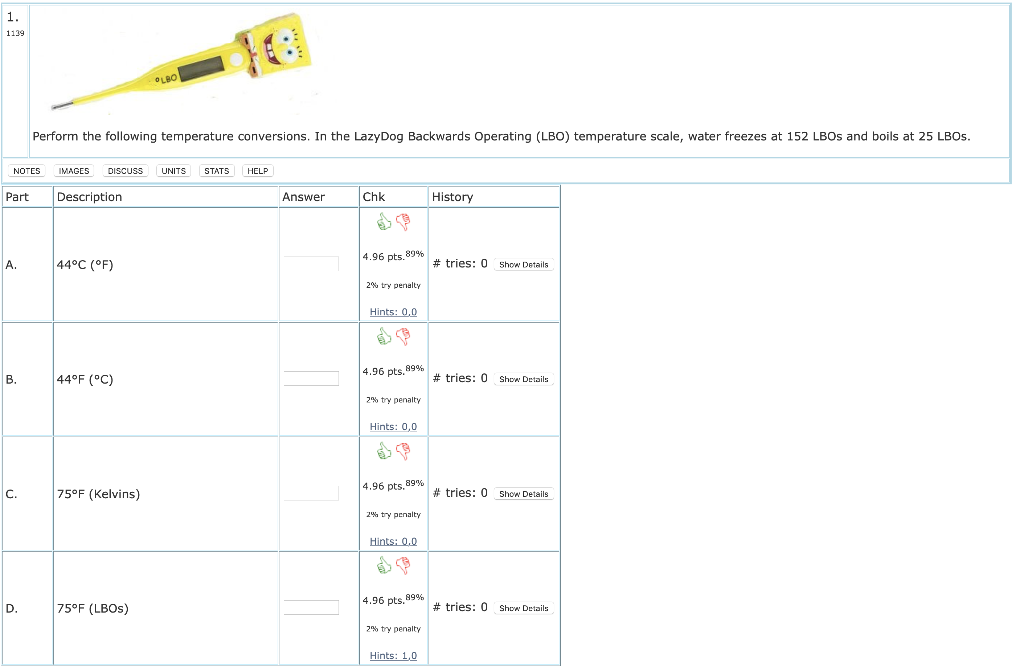Click the answer field for part B
This screenshot has width=1024, height=667.
pos(313,377)
